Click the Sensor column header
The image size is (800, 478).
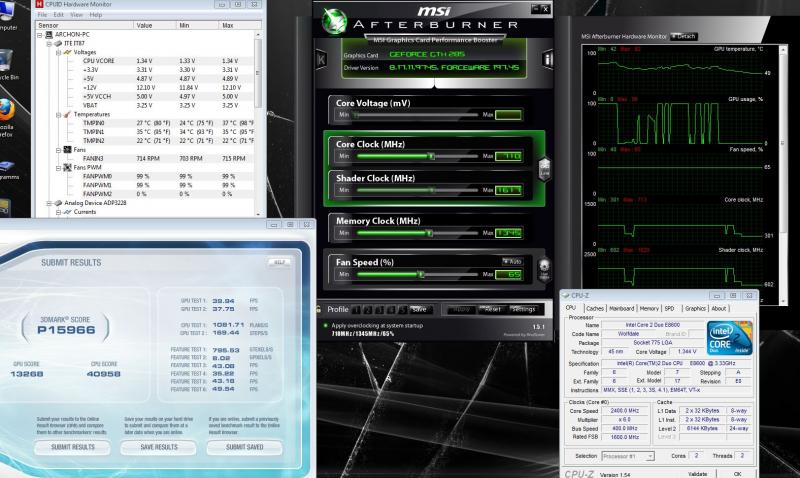[x=85, y=25]
